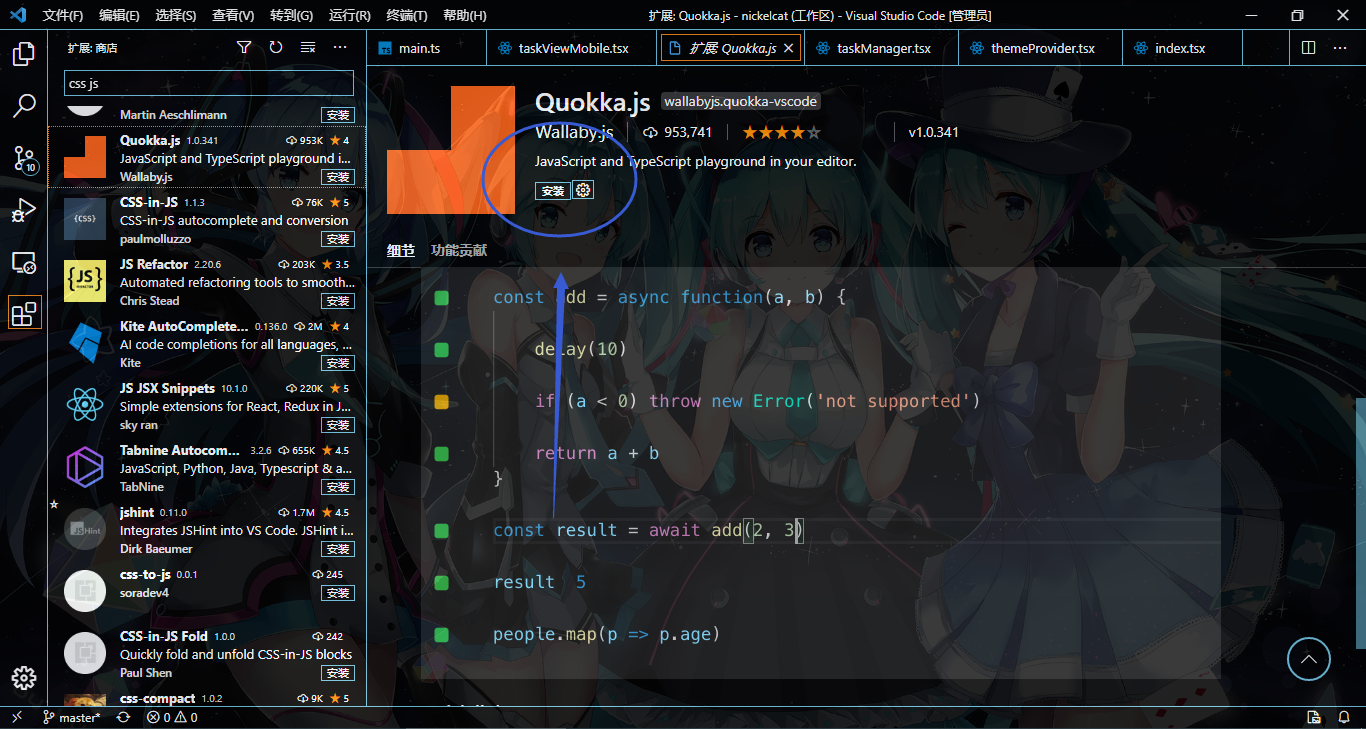Viewport: 1366px width, 729px height.
Task: Click the errors and warnings counter
Action: (172, 717)
